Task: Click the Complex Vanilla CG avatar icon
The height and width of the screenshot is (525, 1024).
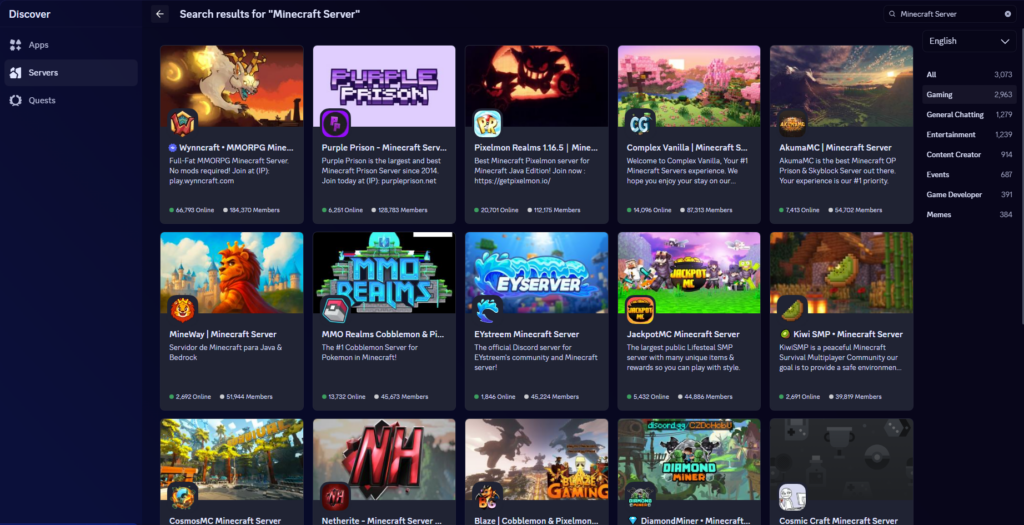Action: 640,123
